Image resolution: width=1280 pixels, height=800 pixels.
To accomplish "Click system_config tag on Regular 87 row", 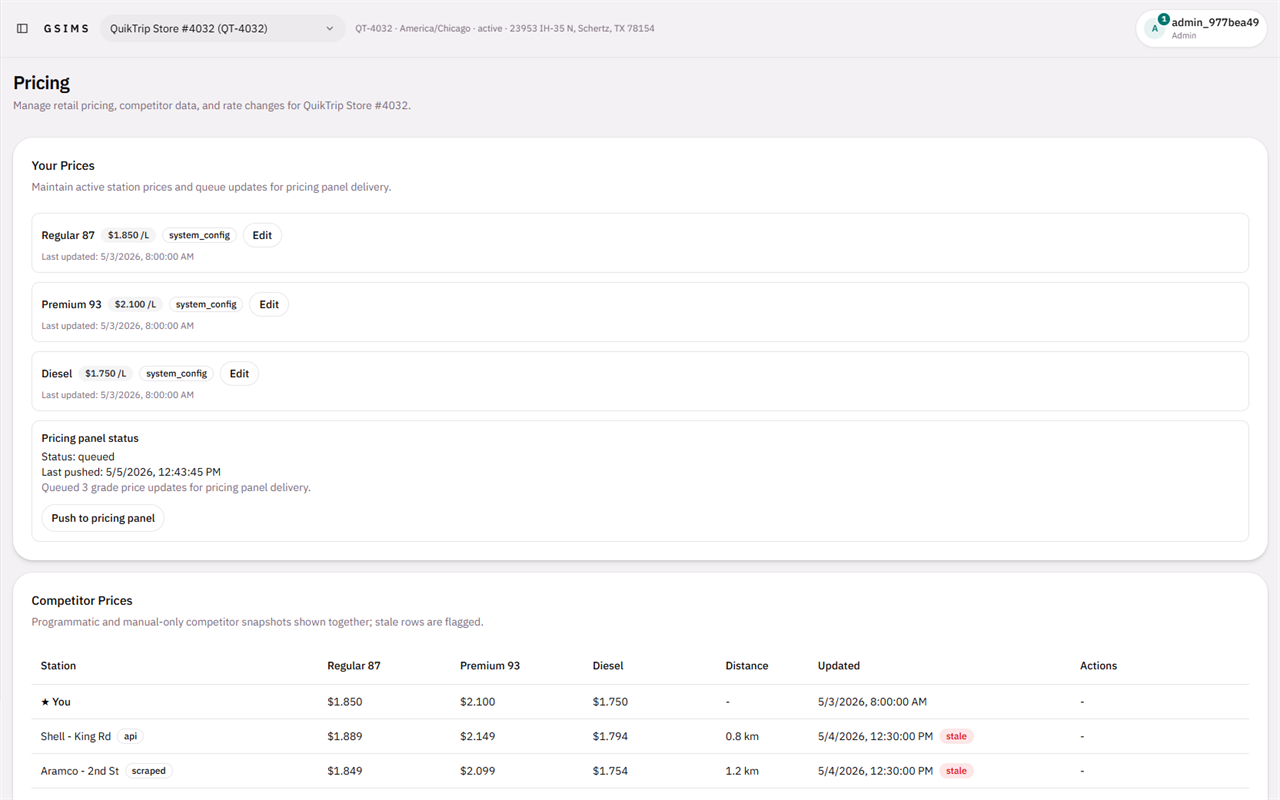I will [199, 235].
